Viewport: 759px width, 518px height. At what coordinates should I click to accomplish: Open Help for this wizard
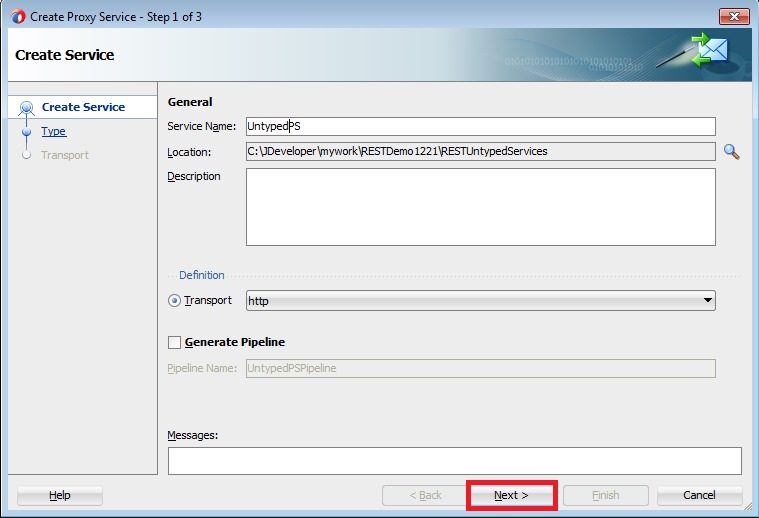60,495
